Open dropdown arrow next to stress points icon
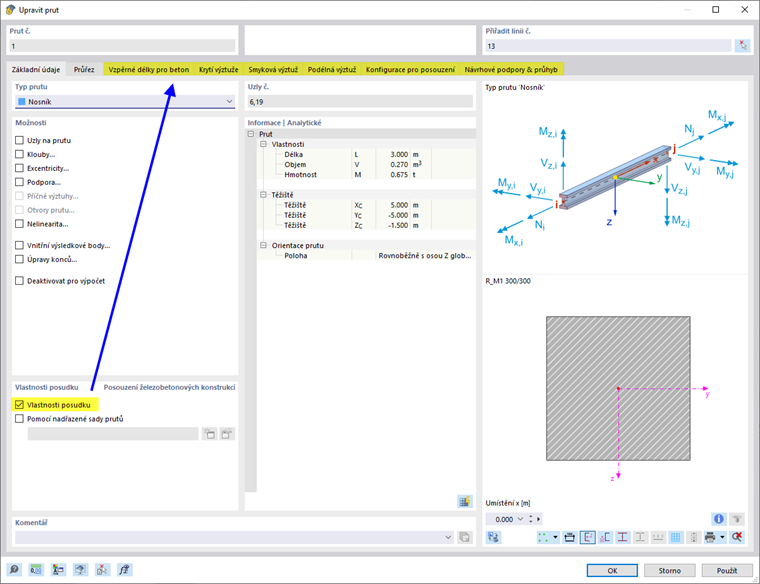This screenshot has height=584, width=760. click(555, 537)
